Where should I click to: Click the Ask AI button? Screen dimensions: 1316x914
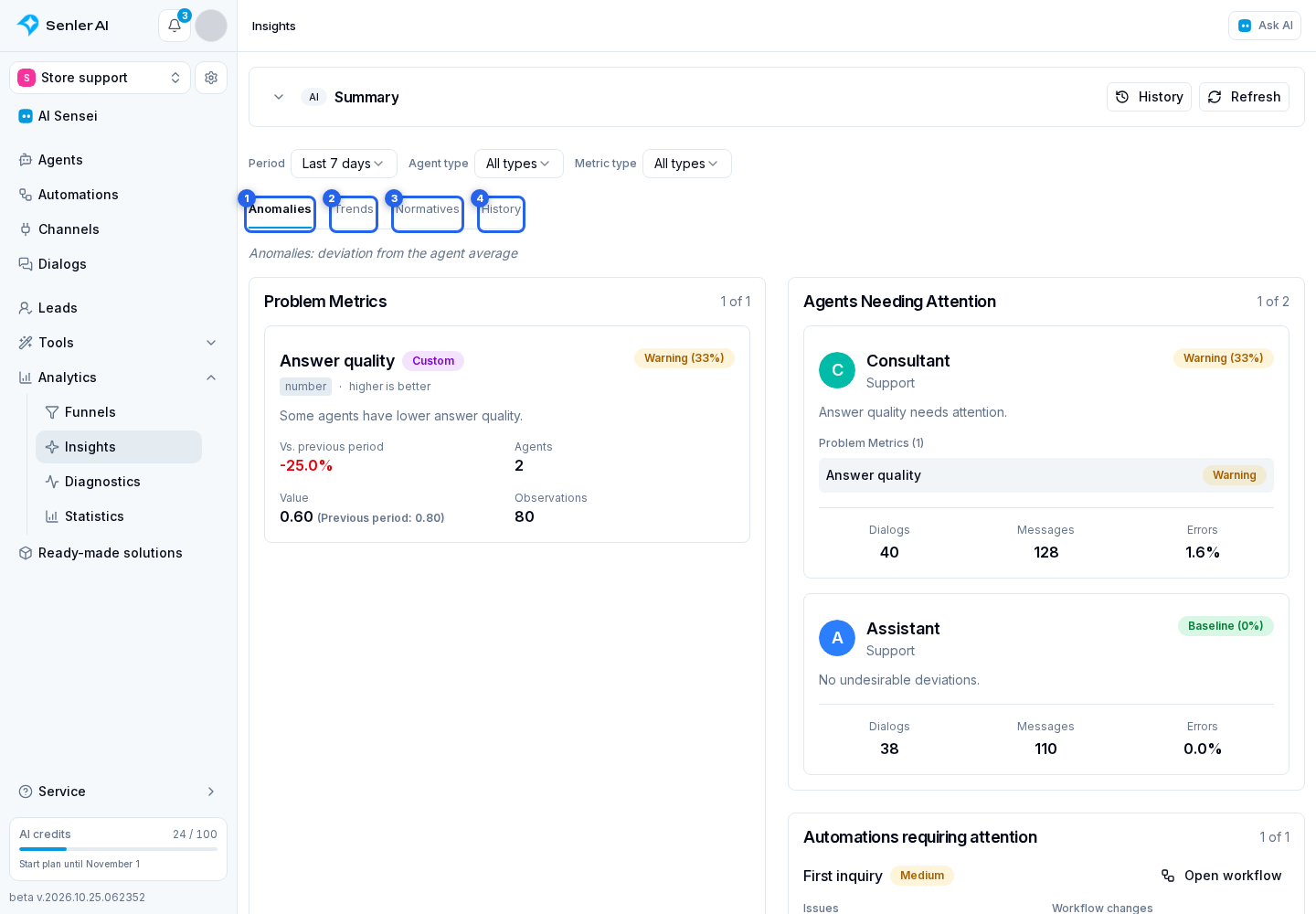pos(1265,26)
